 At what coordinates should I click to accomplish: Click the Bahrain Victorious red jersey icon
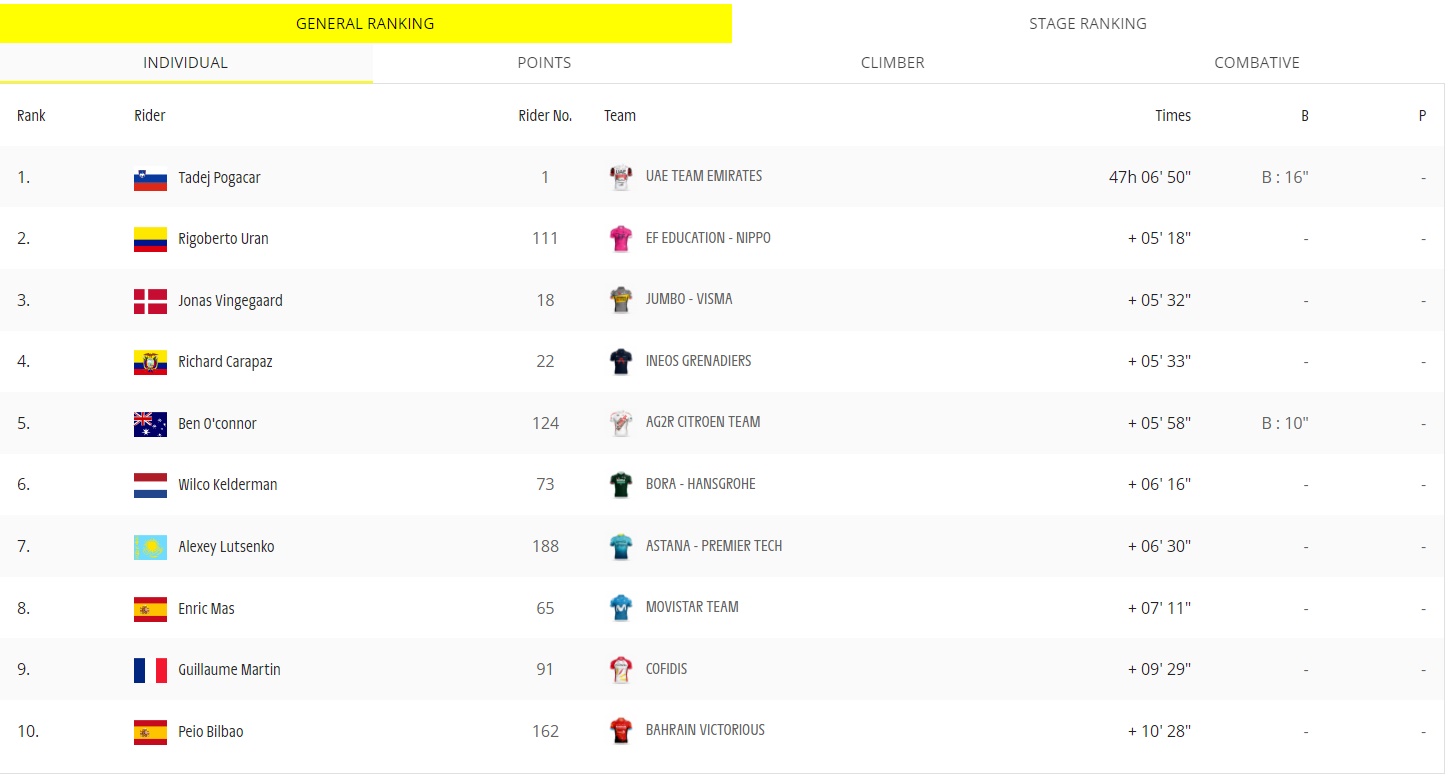621,731
